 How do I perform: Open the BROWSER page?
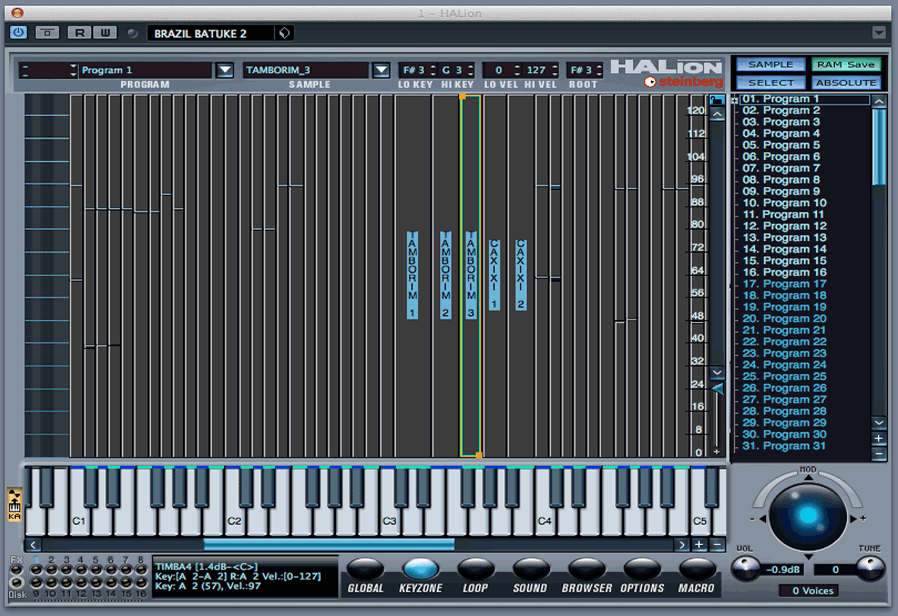pos(586,569)
